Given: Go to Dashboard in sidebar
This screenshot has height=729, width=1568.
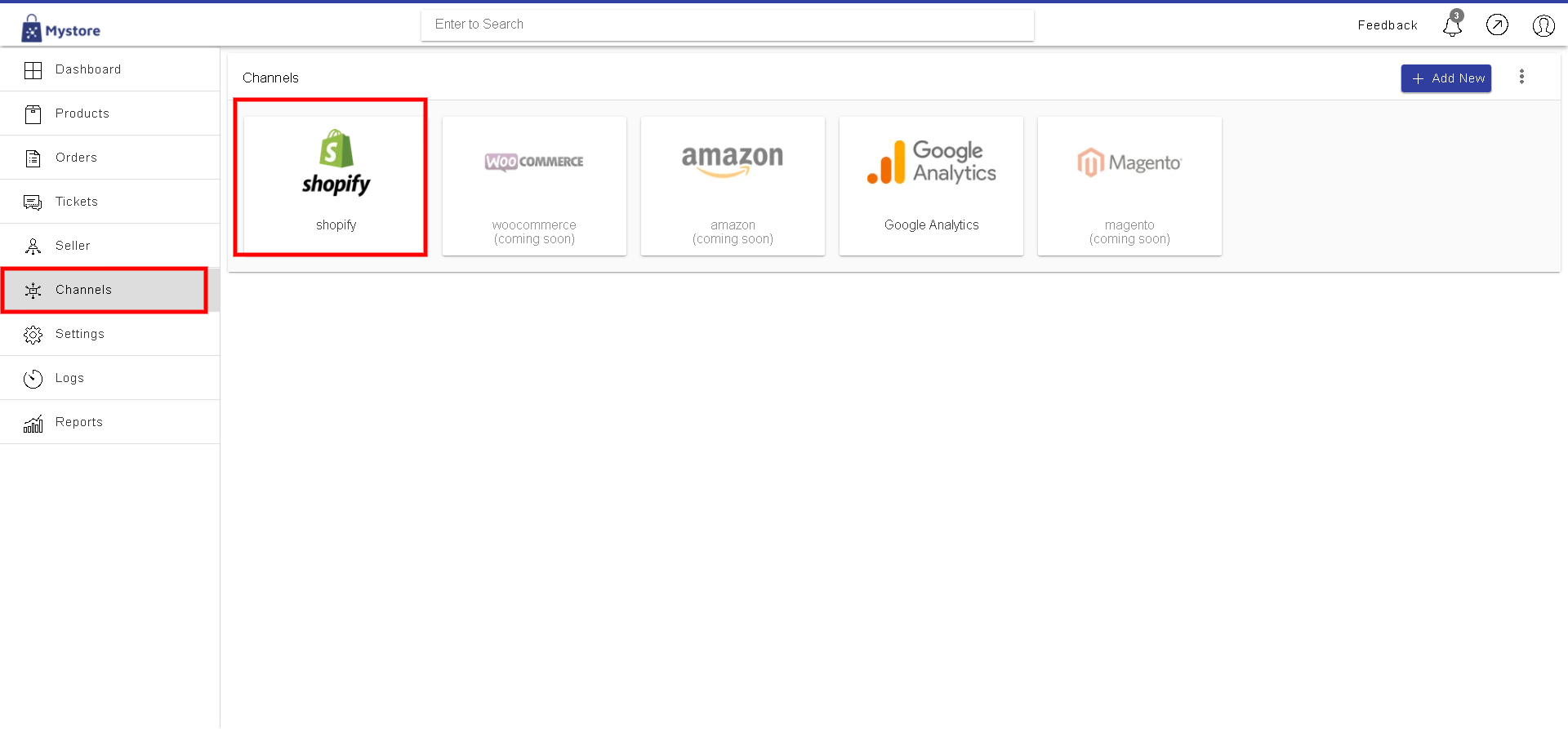Looking at the screenshot, I should 110,69.
